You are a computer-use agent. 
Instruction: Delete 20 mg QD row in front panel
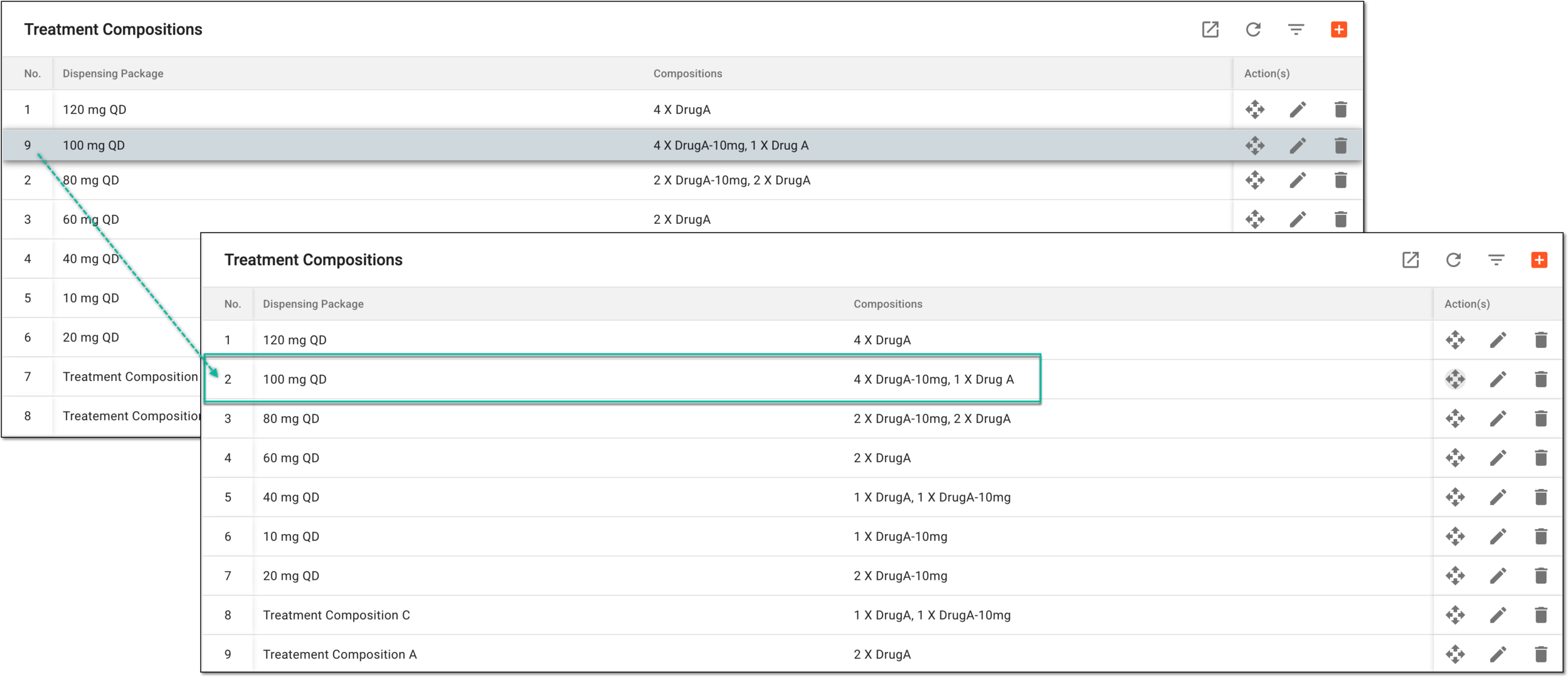pyautogui.click(x=1541, y=576)
